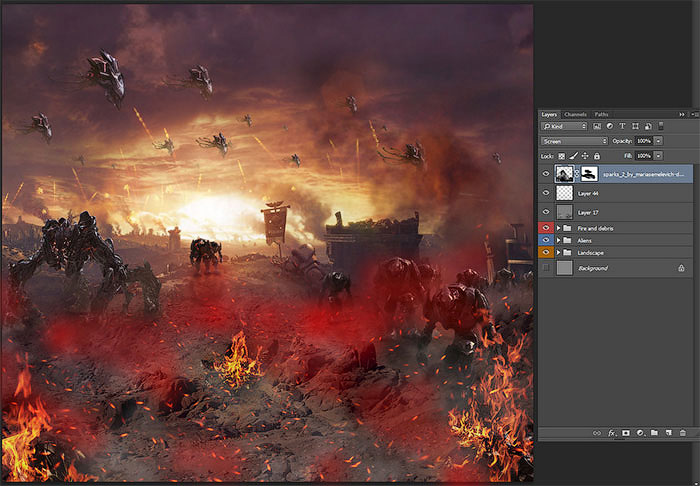Click the Opacity 100% value field
The width and height of the screenshot is (700, 486).
click(644, 141)
